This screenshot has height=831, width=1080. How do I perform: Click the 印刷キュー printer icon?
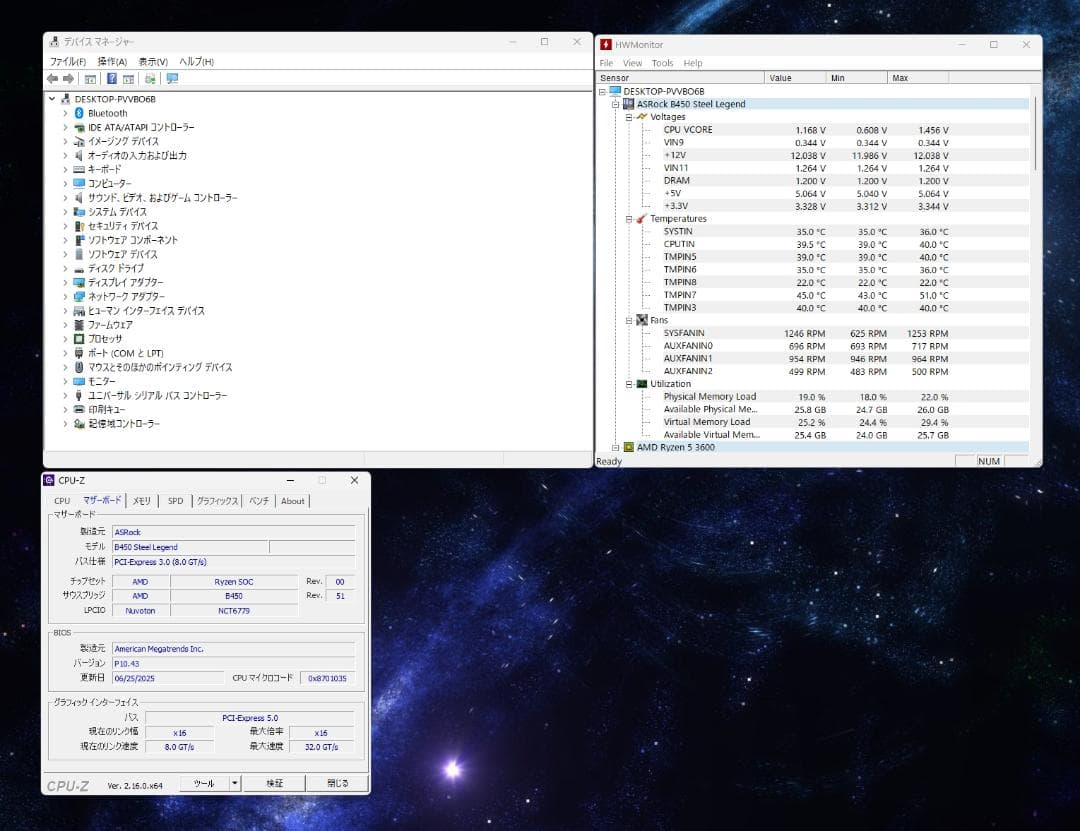point(79,409)
